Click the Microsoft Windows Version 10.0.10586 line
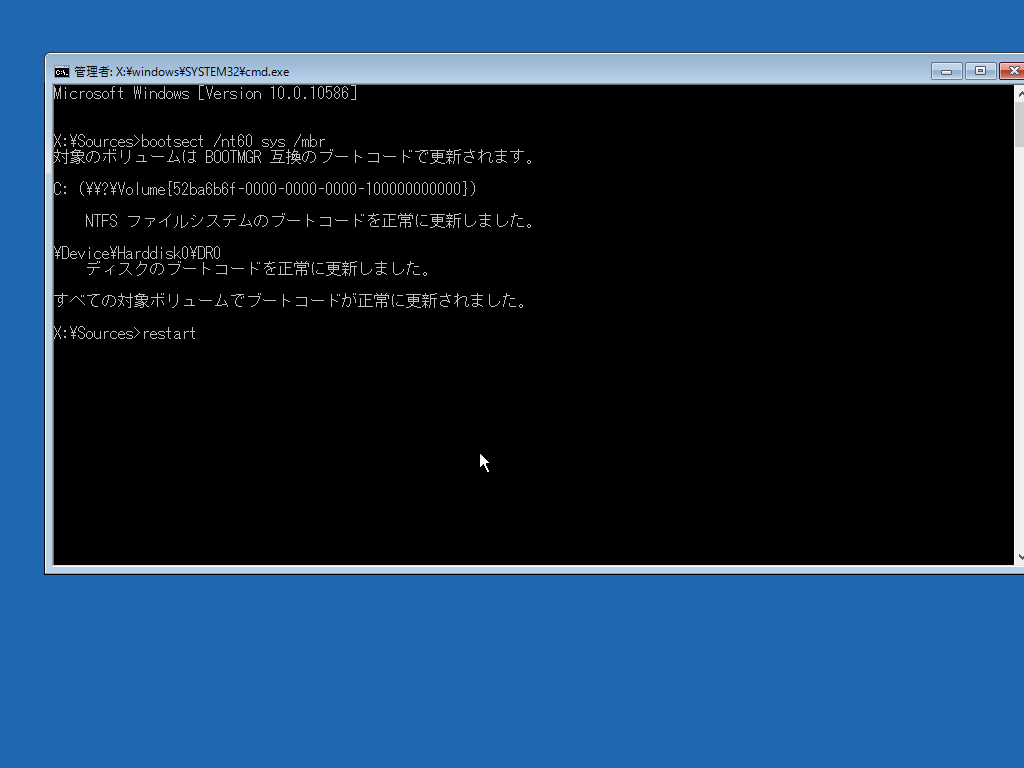Viewport: 1024px width, 768px height. click(206, 93)
